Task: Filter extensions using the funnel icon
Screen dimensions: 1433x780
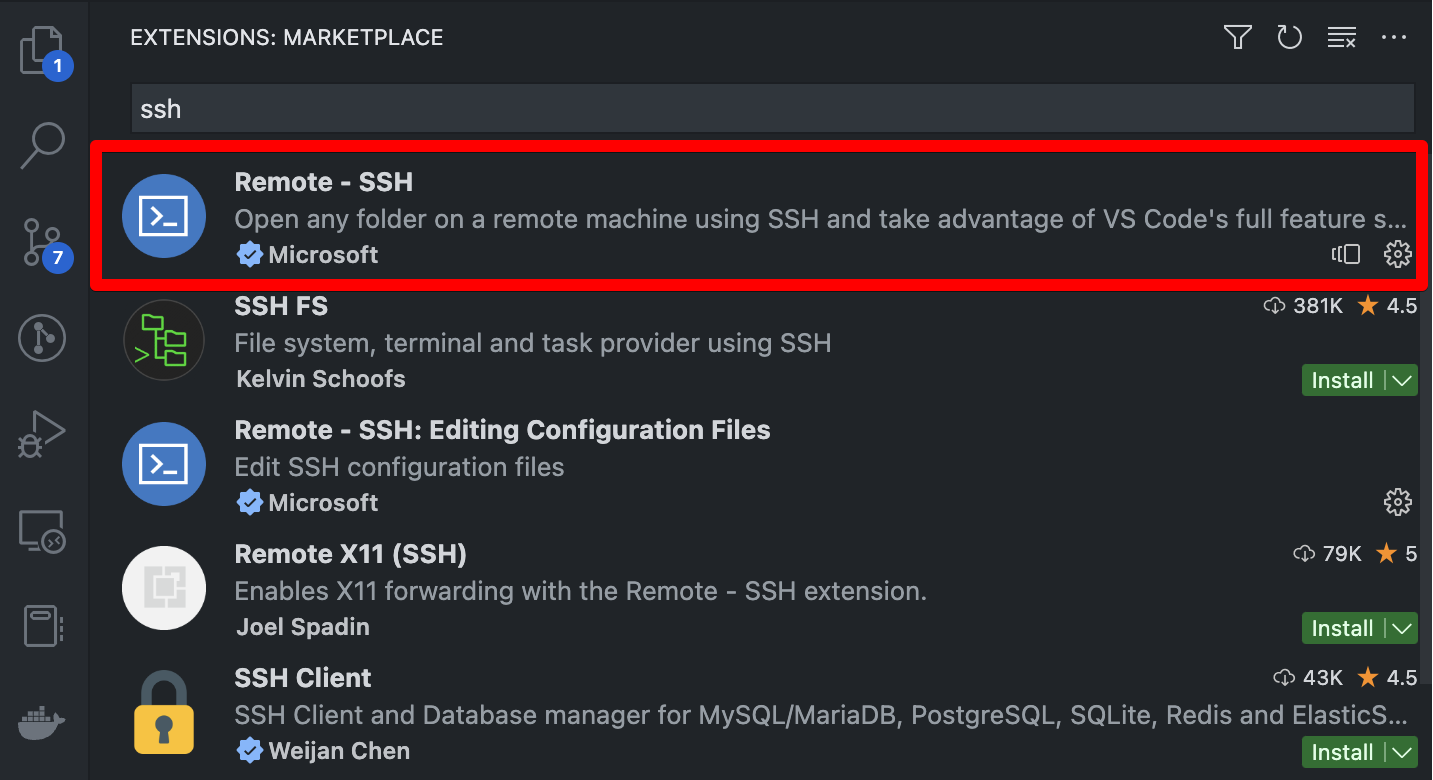Action: click(x=1238, y=38)
